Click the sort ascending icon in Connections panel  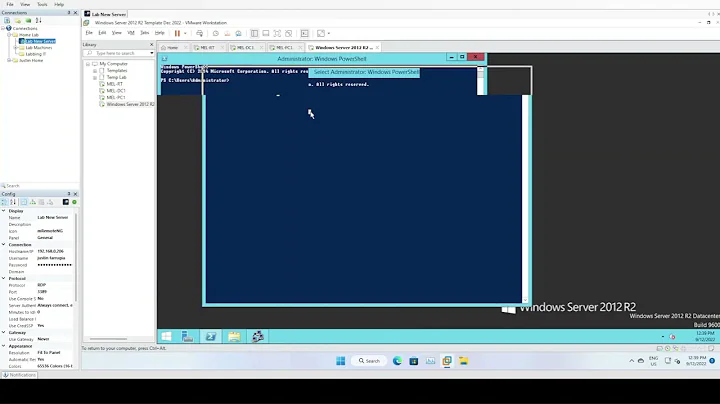39,20
